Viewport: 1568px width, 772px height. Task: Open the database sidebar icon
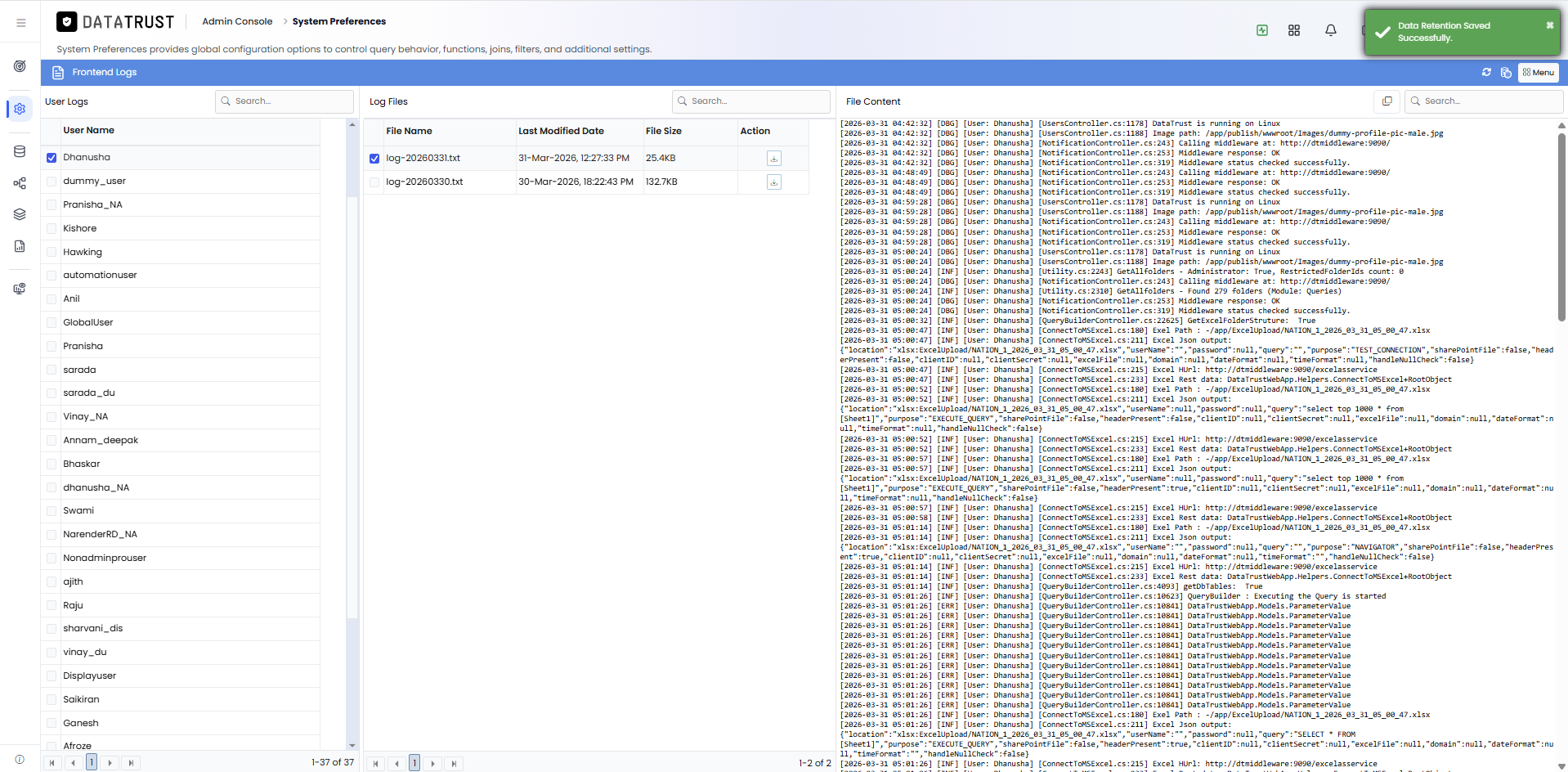pyautogui.click(x=20, y=151)
